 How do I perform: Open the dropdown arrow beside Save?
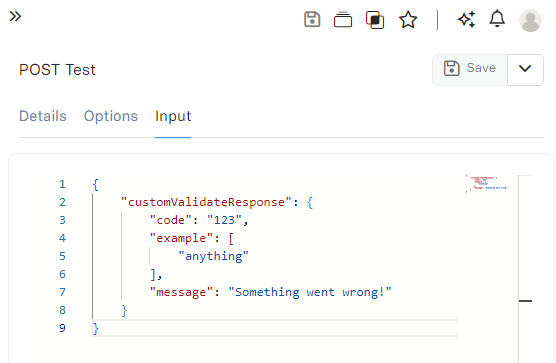(525, 70)
